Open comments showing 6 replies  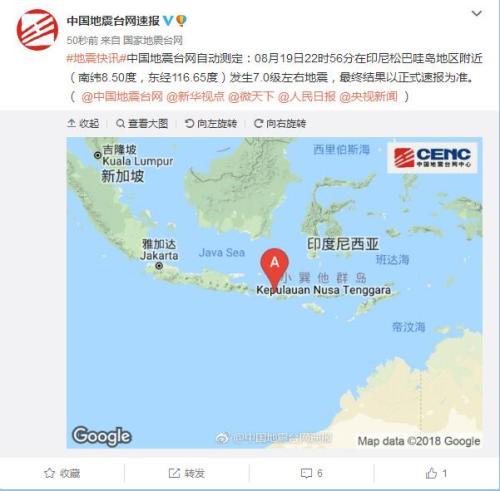tap(312, 473)
